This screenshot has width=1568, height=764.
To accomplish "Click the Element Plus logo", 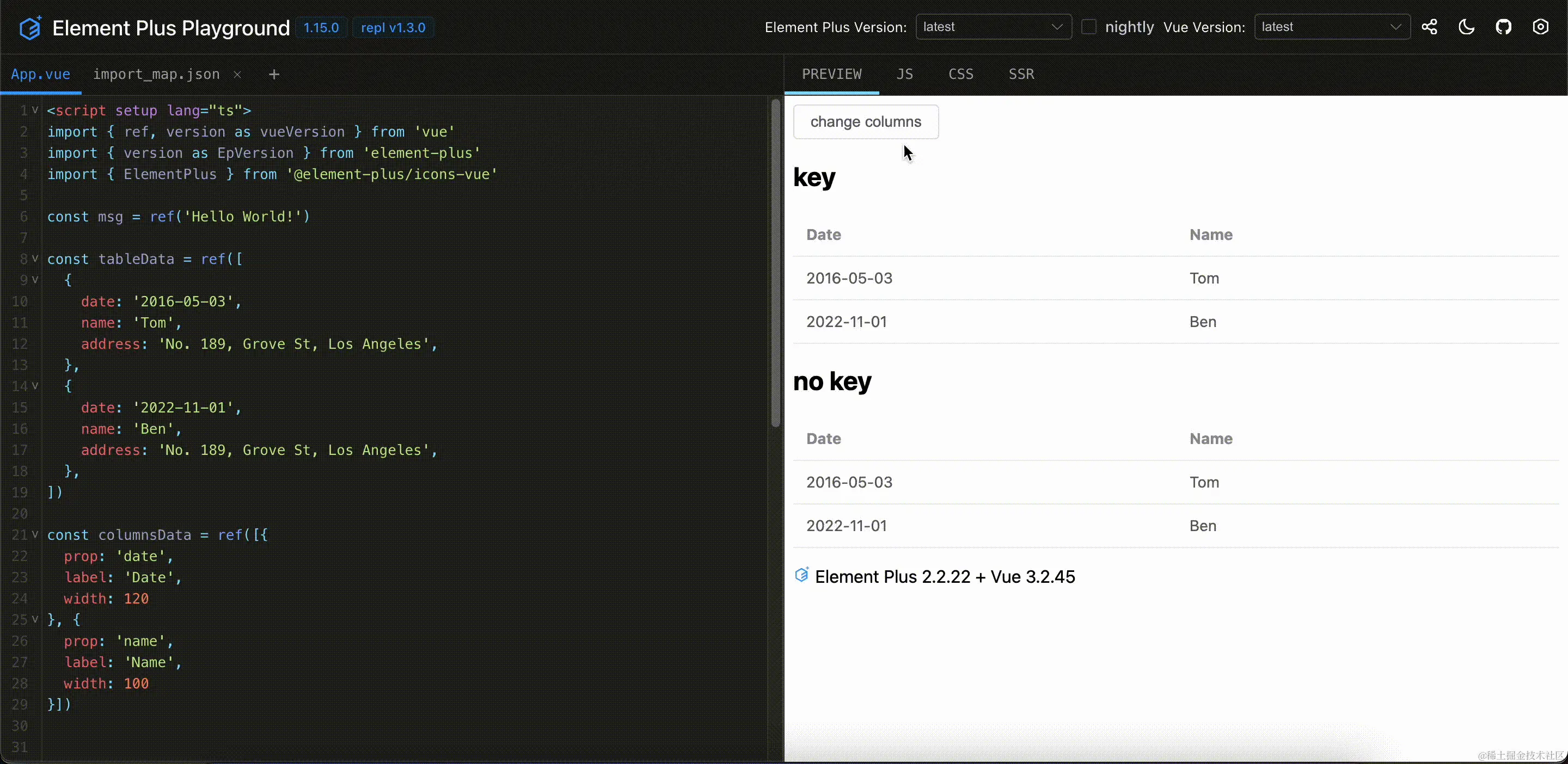I will pos(29,27).
